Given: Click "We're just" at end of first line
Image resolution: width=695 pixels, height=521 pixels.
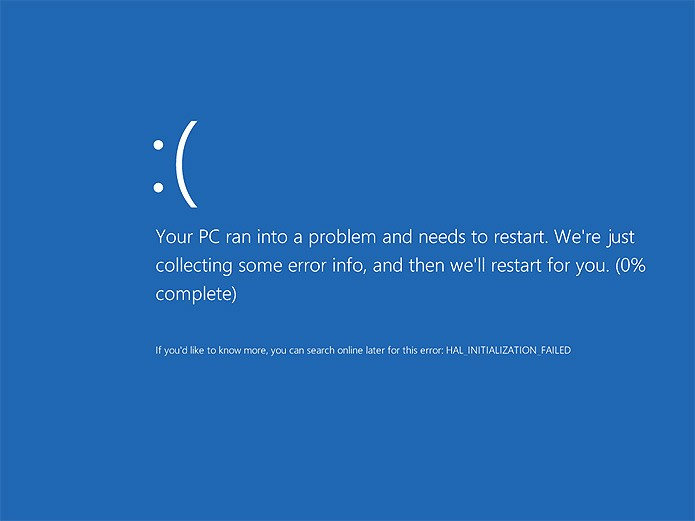Looking at the screenshot, I should (595, 237).
